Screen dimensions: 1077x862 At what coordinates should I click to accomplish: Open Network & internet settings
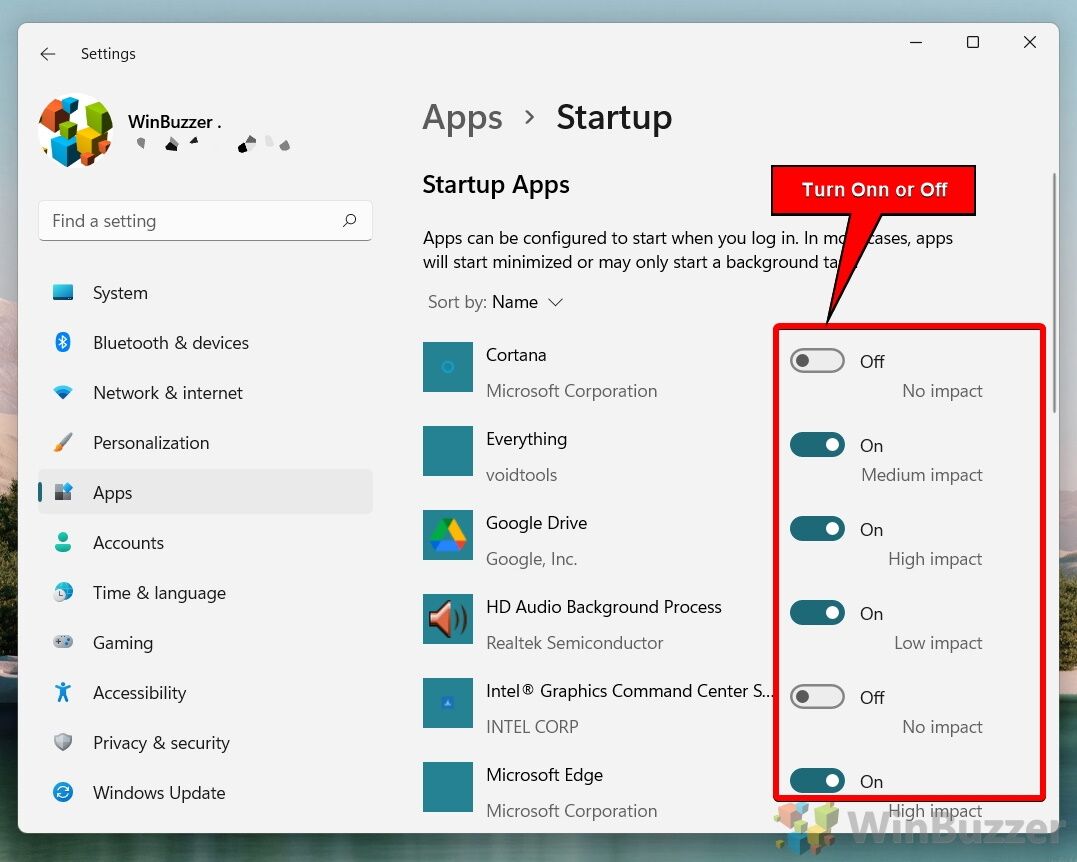[167, 393]
